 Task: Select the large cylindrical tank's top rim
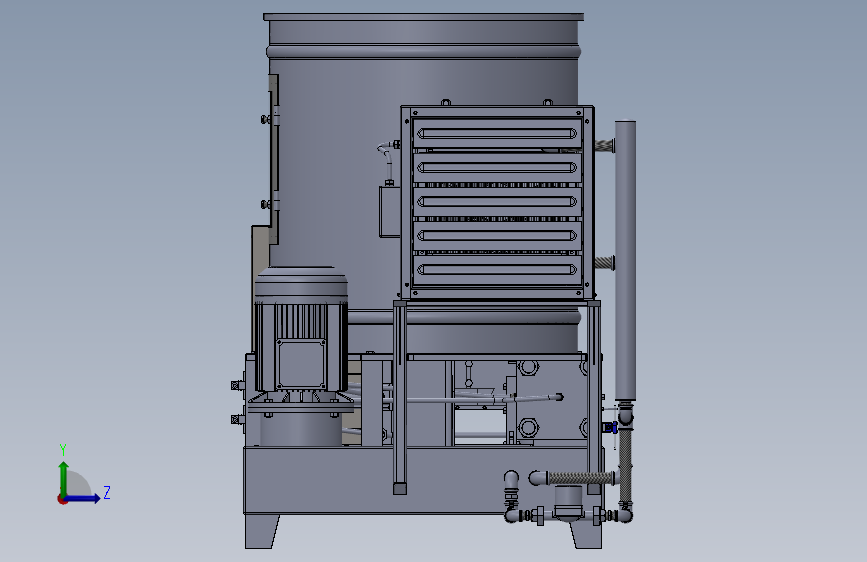(x=424, y=17)
